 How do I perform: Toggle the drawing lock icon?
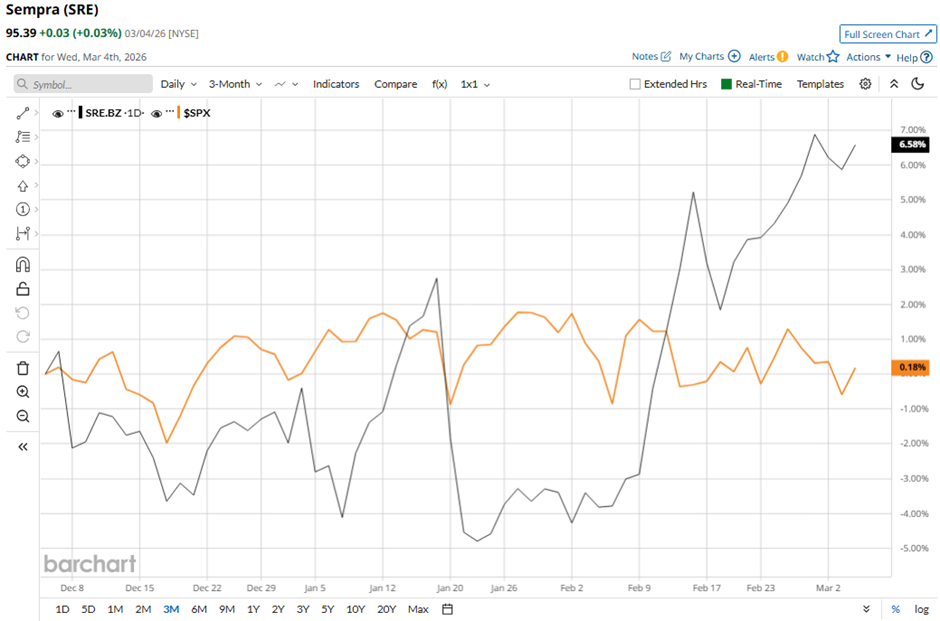pyautogui.click(x=23, y=289)
